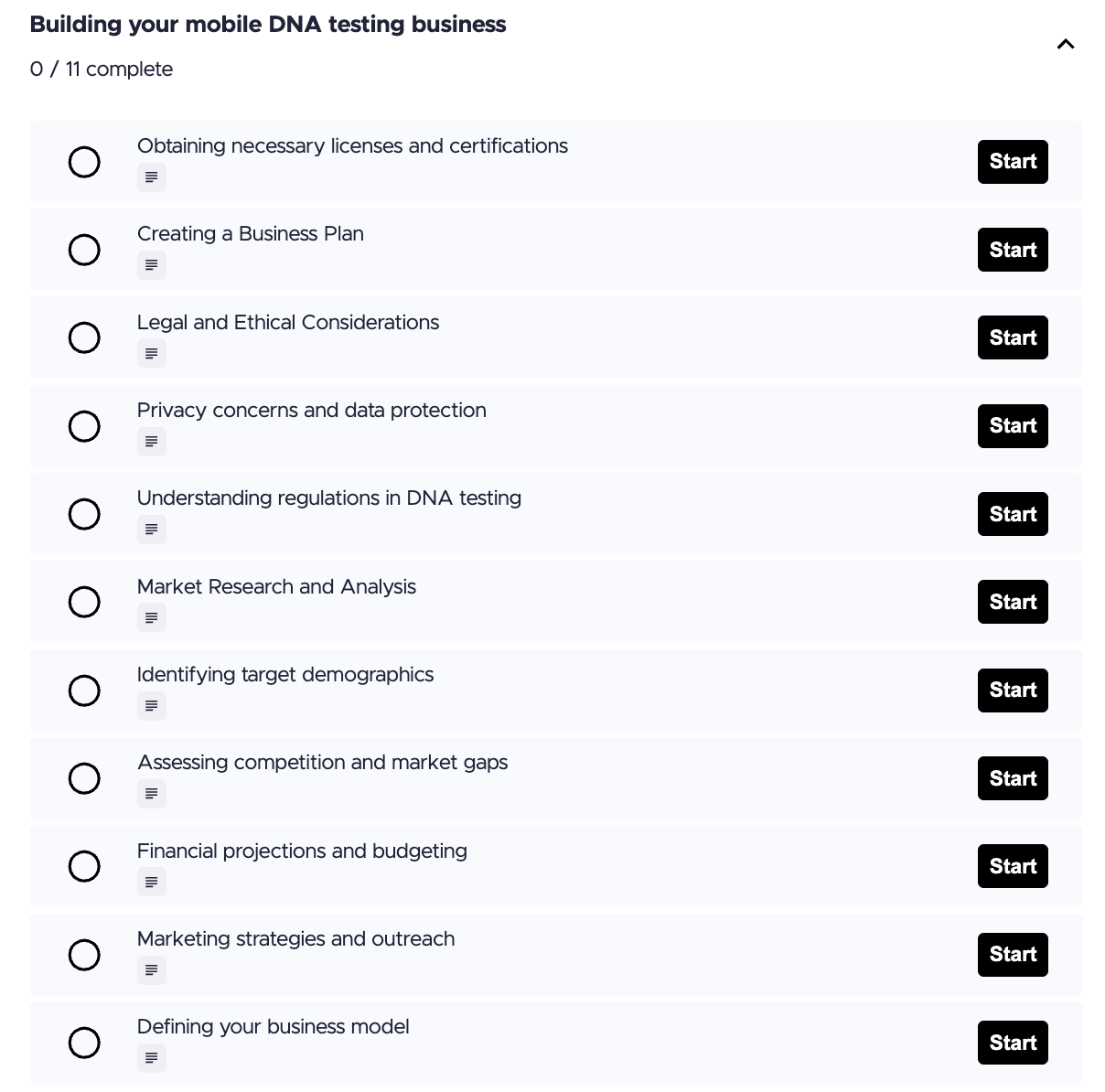Mark Obtaining necessary licenses as complete
The image size is (1105, 1092).
84,162
